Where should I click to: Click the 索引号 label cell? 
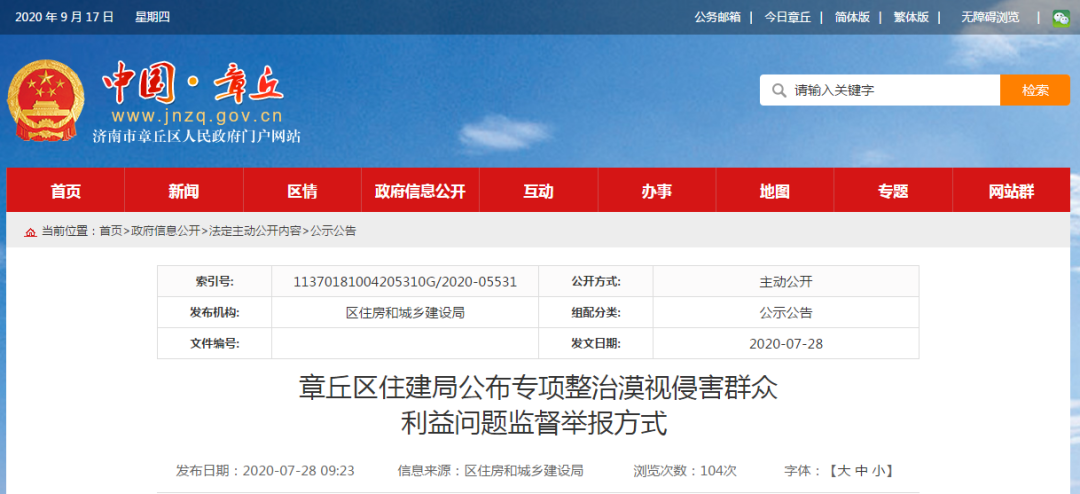[215, 281]
